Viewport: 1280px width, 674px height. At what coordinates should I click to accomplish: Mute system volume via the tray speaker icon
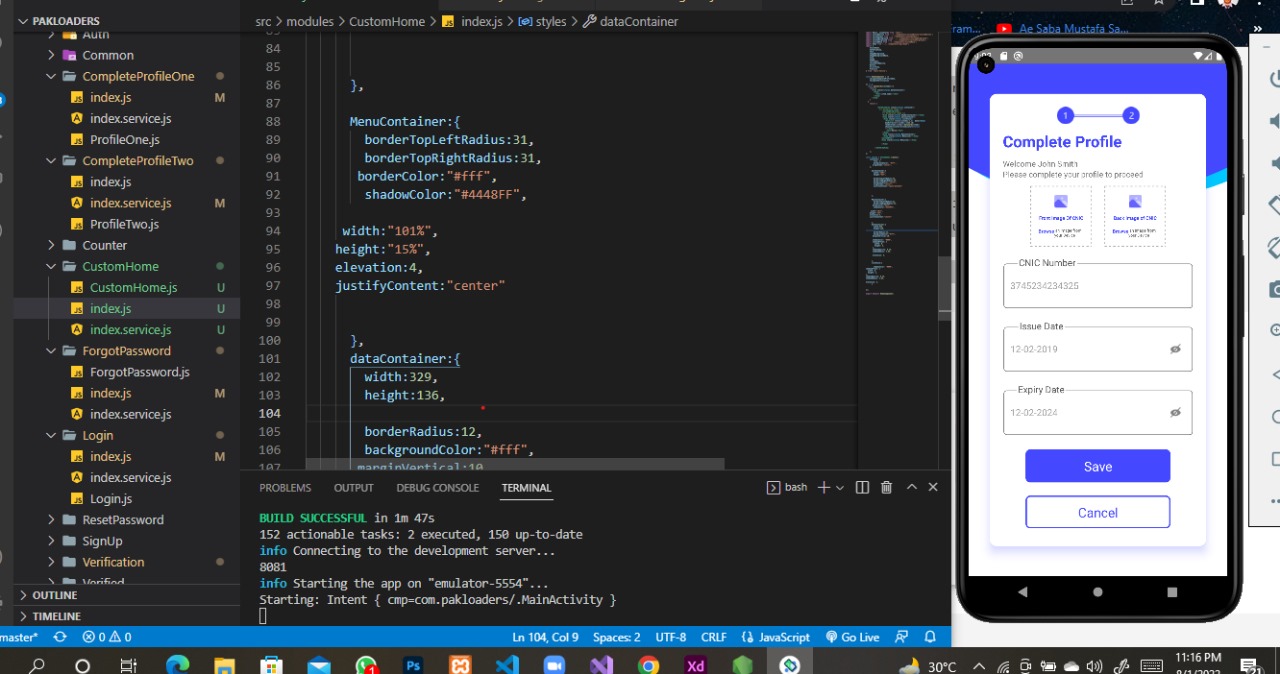tap(1093, 664)
